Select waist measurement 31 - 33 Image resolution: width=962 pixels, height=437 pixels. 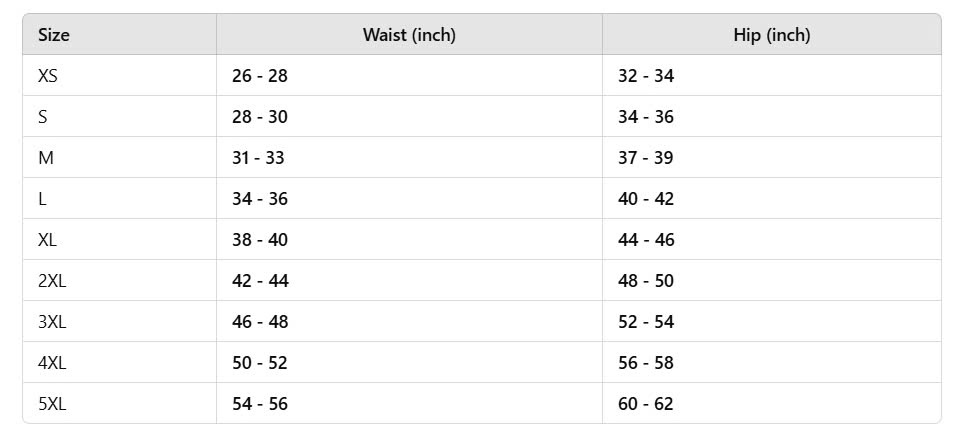259,158
